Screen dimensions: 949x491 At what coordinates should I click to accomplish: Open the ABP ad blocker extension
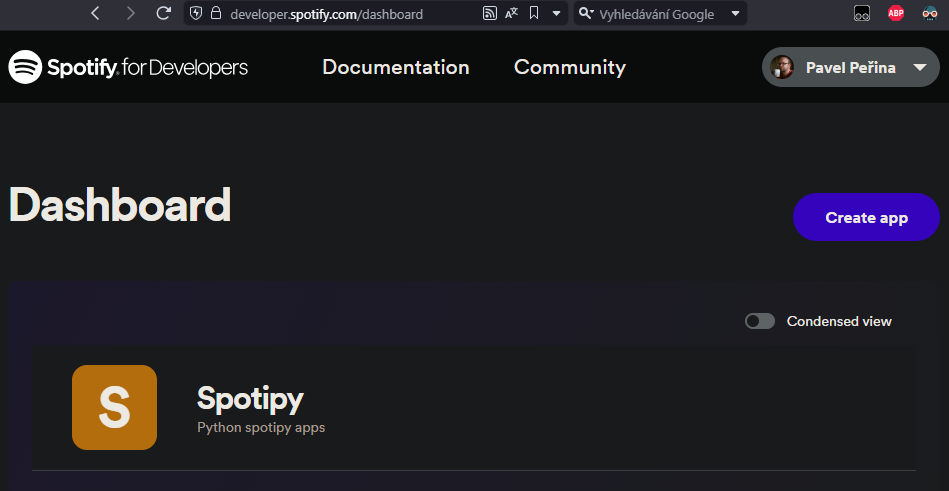(x=895, y=14)
